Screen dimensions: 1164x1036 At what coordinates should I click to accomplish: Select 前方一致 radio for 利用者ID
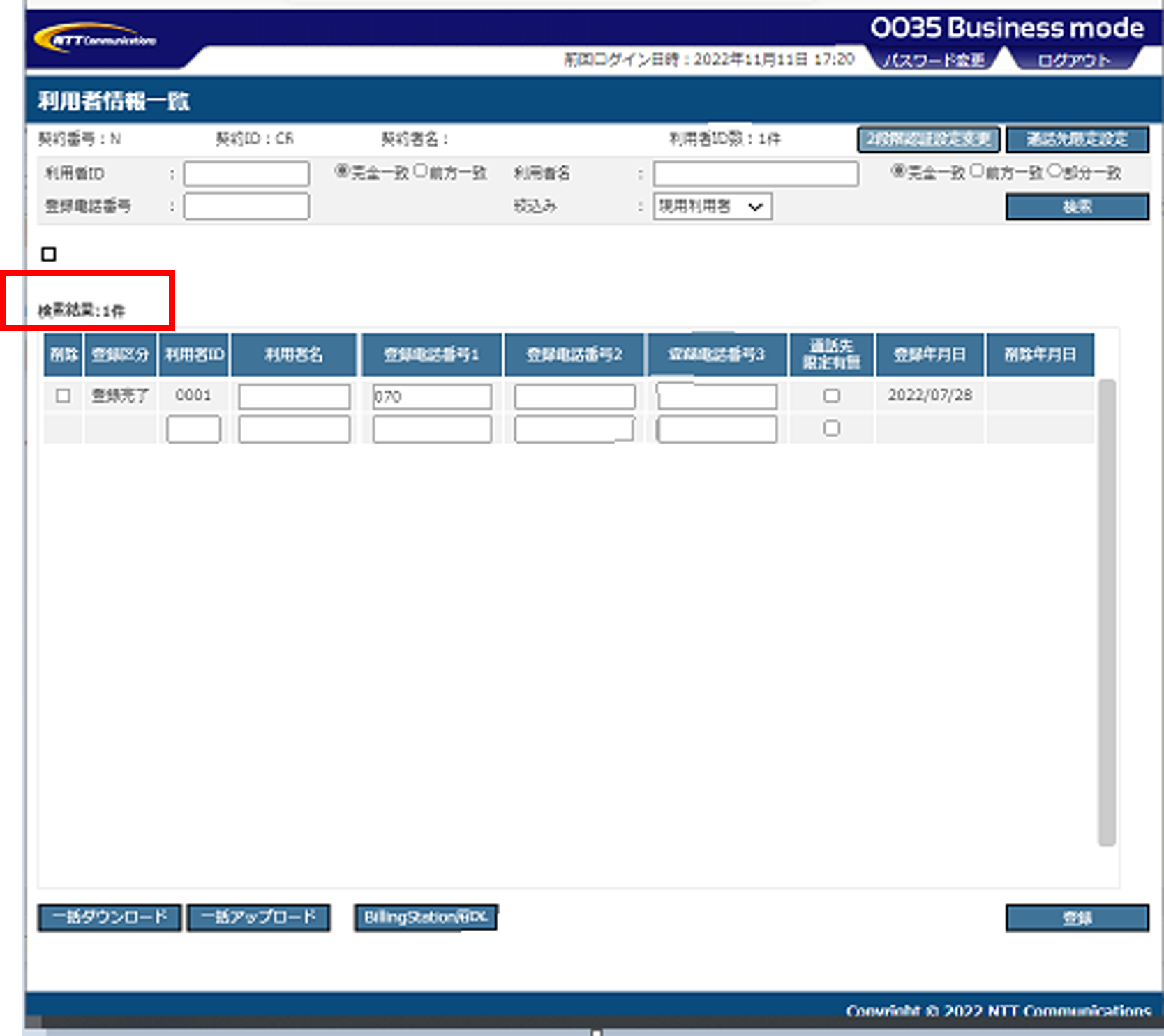click(421, 171)
